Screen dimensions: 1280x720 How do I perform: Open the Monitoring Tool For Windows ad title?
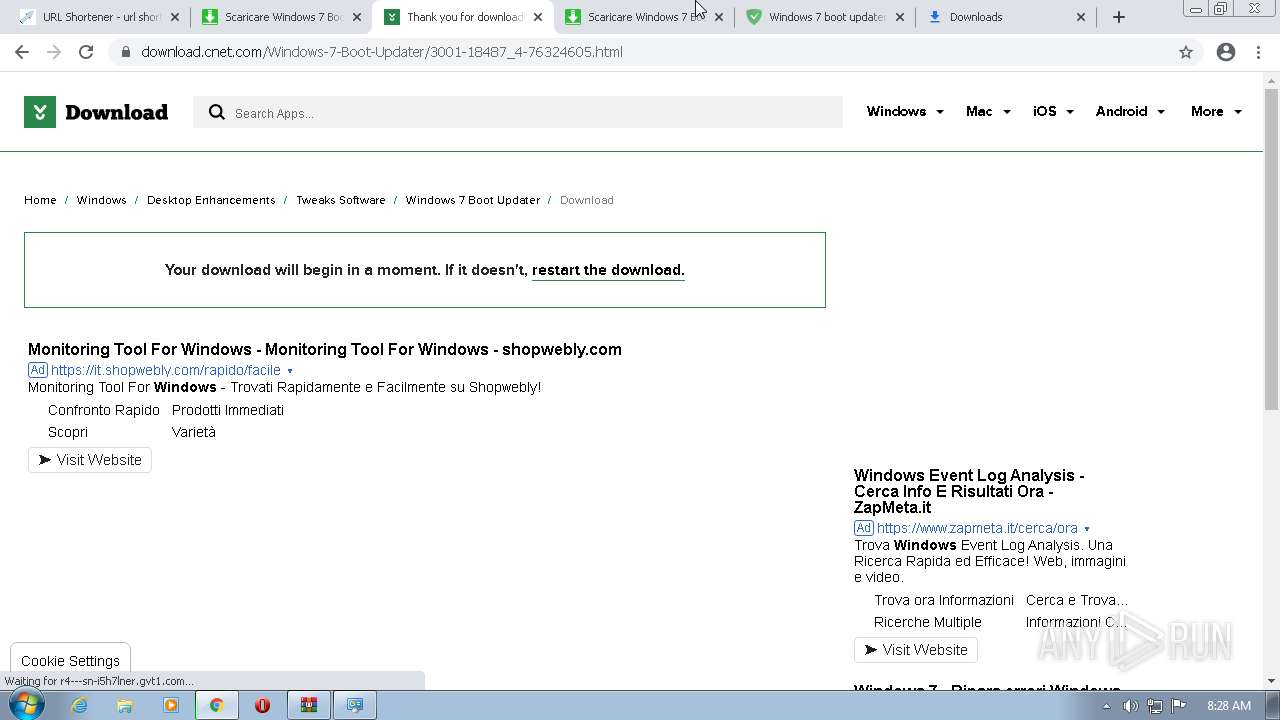point(325,349)
